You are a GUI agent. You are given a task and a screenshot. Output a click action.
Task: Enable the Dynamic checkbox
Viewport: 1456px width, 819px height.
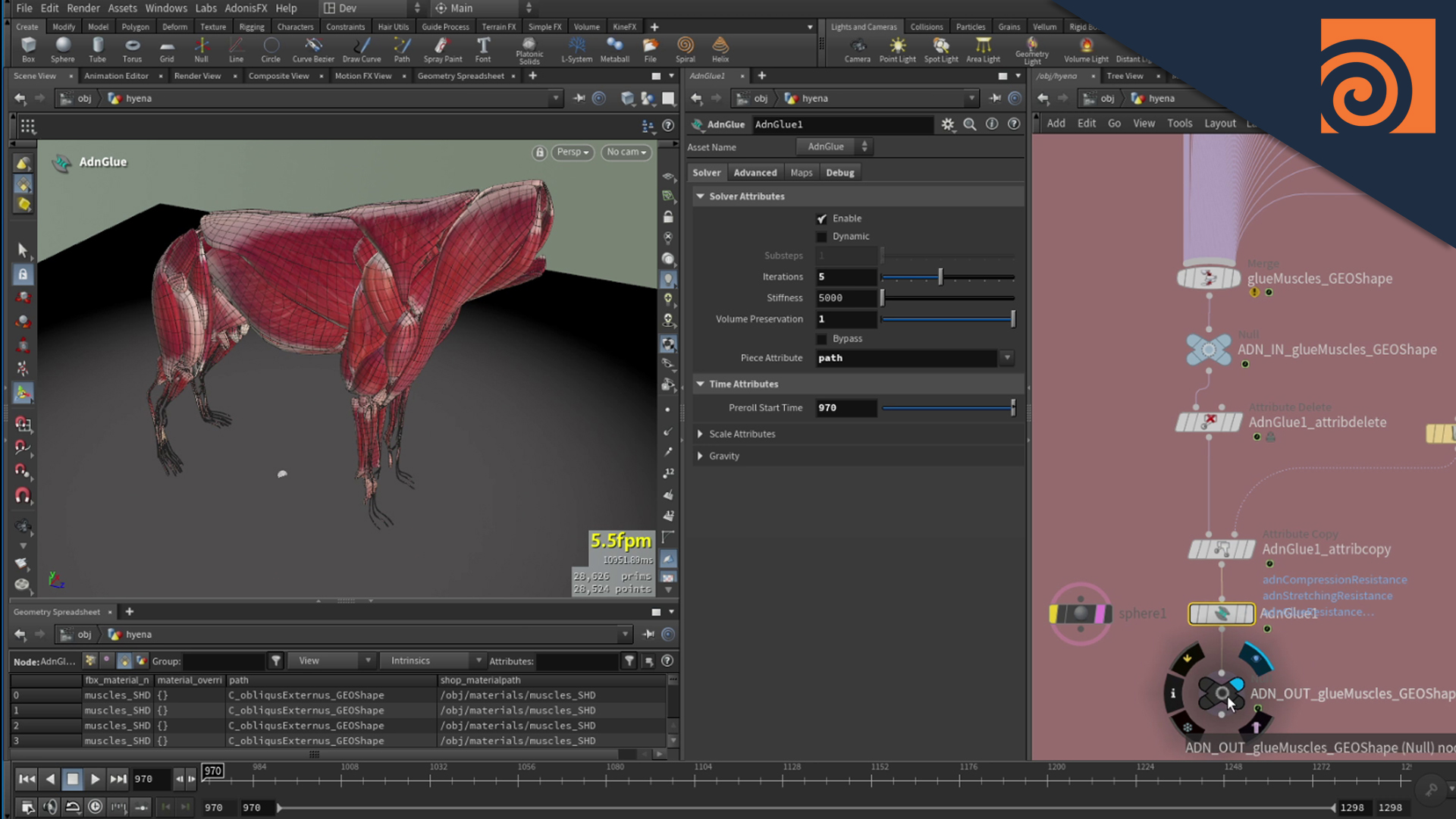point(821,237)
